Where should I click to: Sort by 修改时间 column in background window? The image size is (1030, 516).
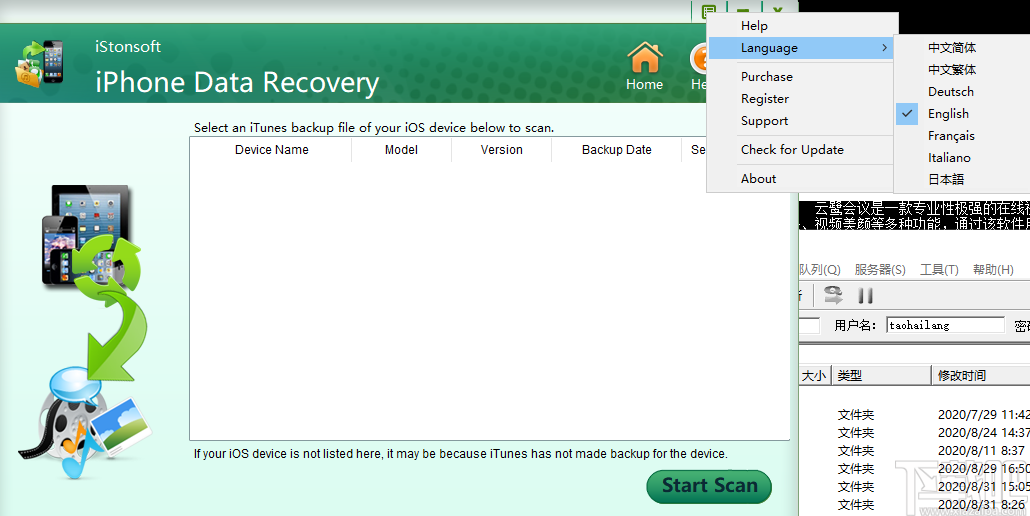[980, 376]
